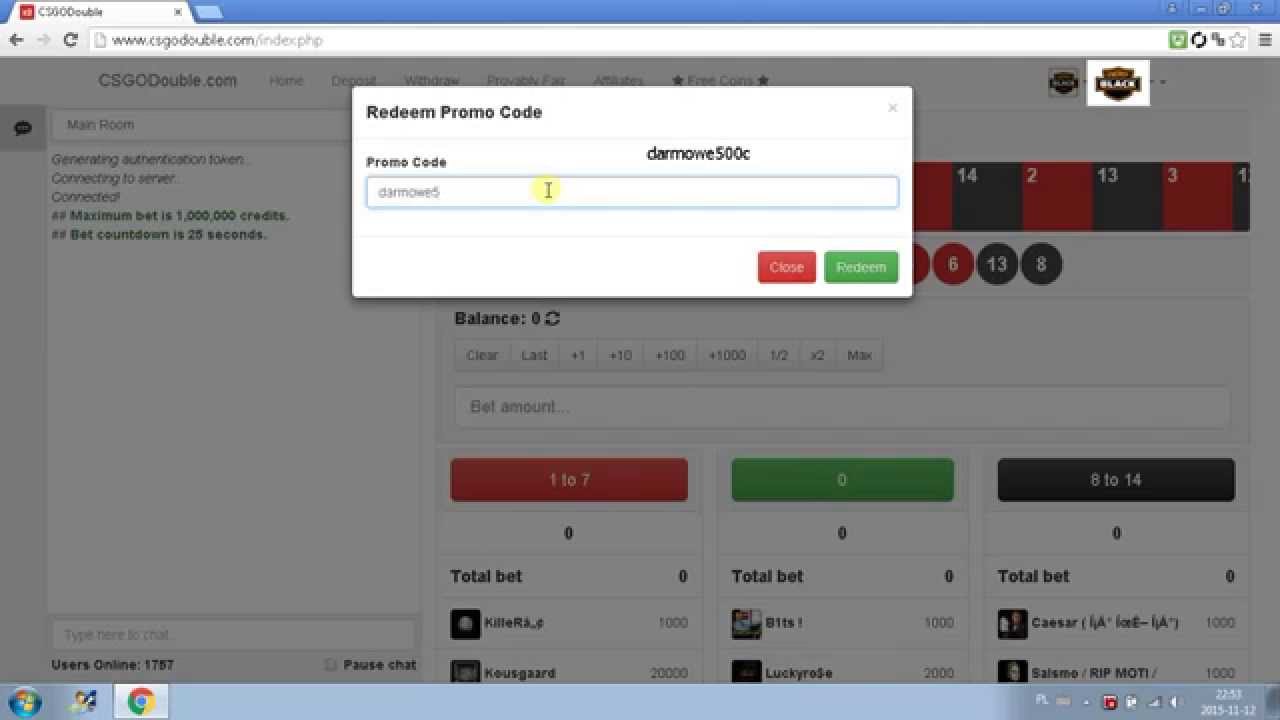Click KilleRà¿¢'s avatar in the red bets list
Viewport: 1280px width, 720px height.
tap(465, 623)
